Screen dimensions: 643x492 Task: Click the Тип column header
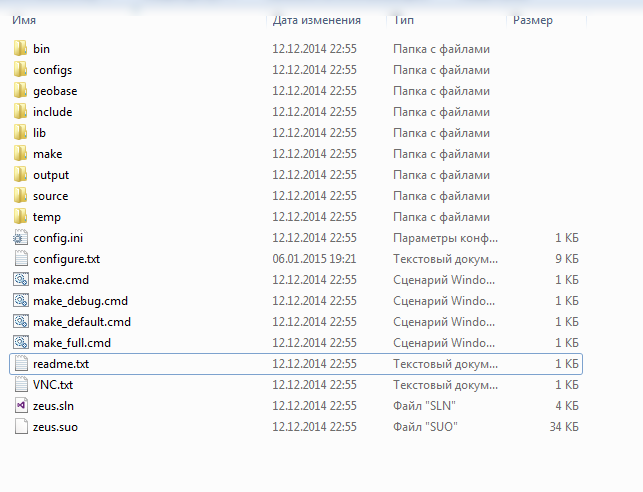tap(405, 20)
